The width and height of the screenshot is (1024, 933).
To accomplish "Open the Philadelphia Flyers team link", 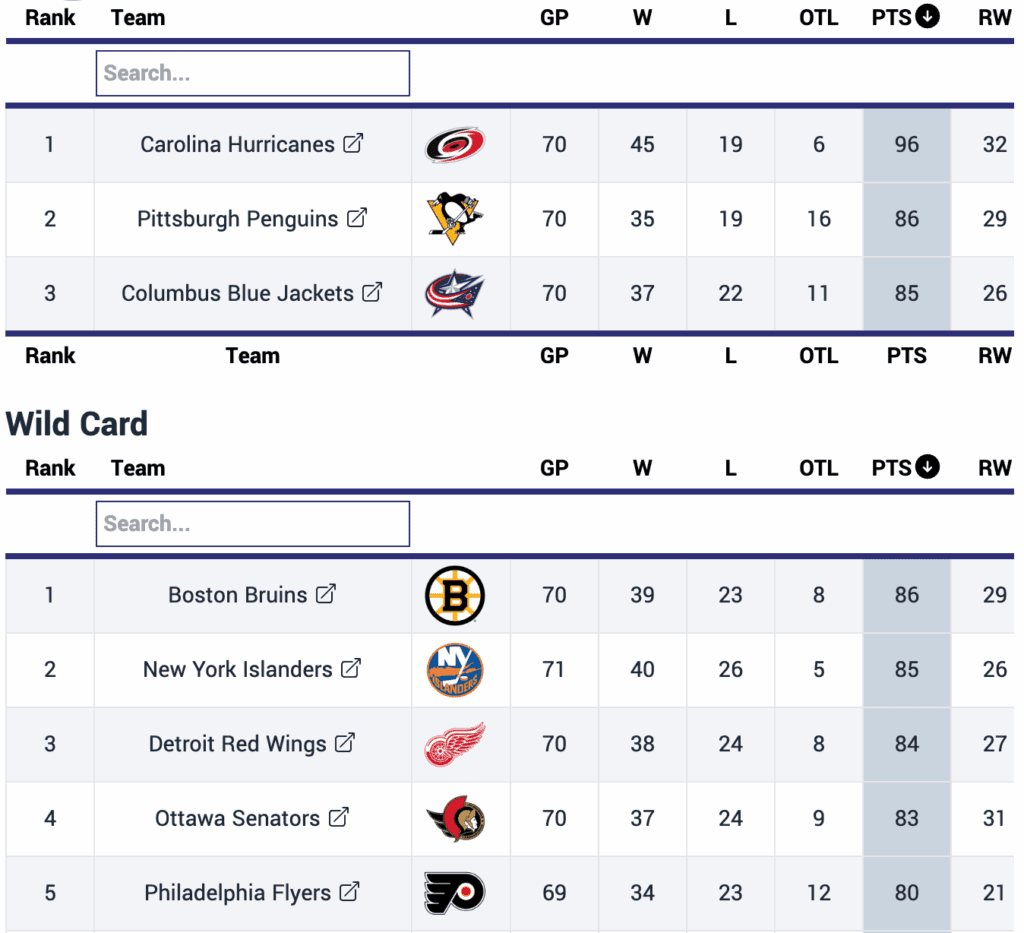I will pyautogui.click(x=237, y=892).
